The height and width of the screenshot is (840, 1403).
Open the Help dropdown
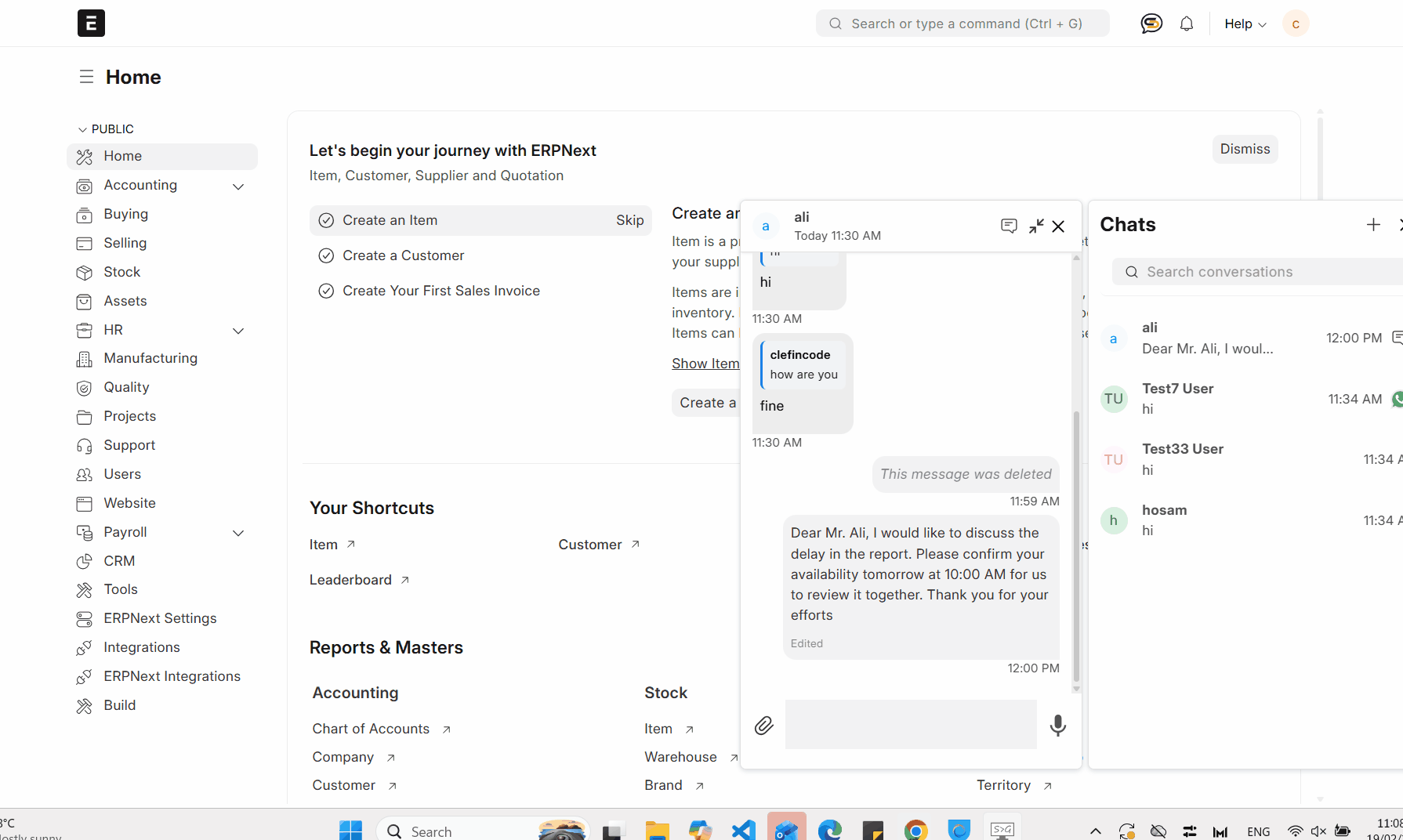tap(1243, 24)
